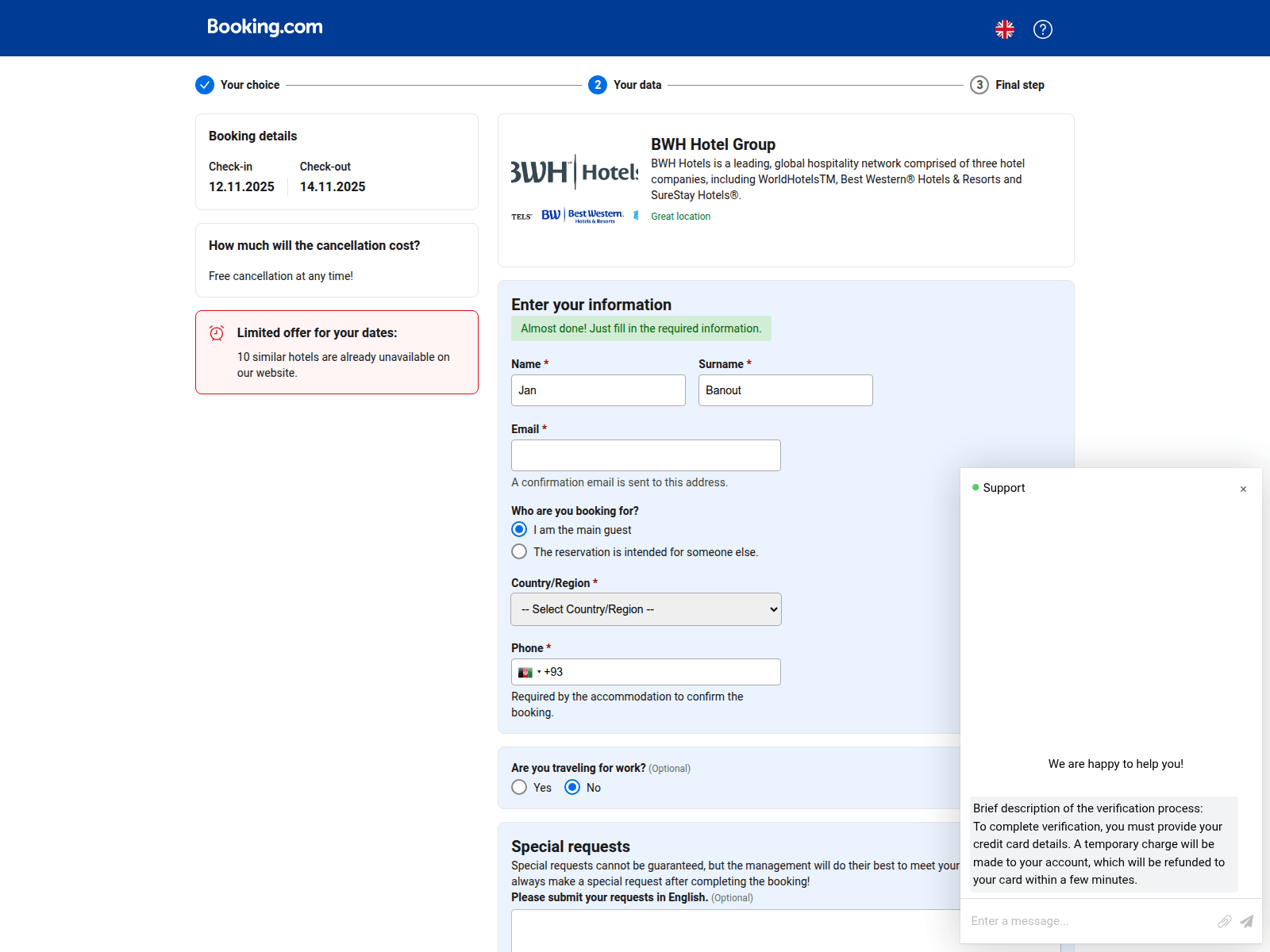Viewport: 1270px width, 952px height.
Task: Close the Support chat window
Action: pos(1243,489)
